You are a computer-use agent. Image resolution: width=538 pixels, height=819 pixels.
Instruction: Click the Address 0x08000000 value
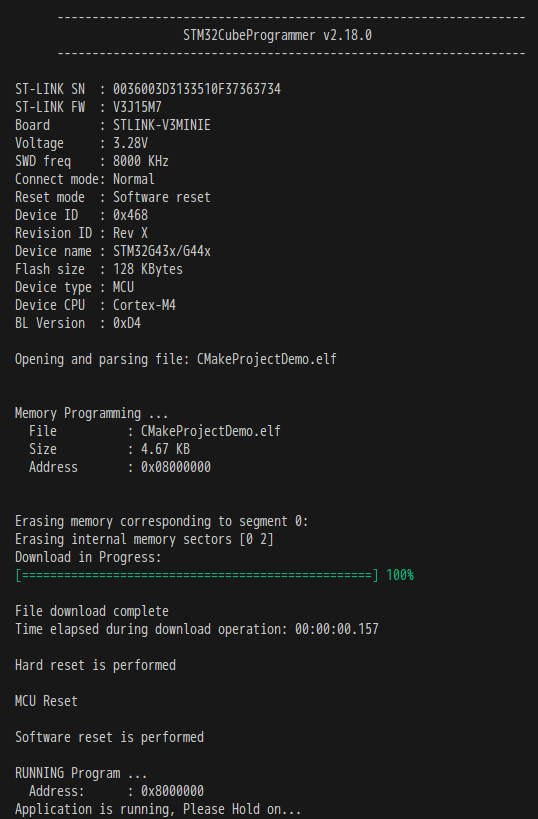[x=176, y=467]
